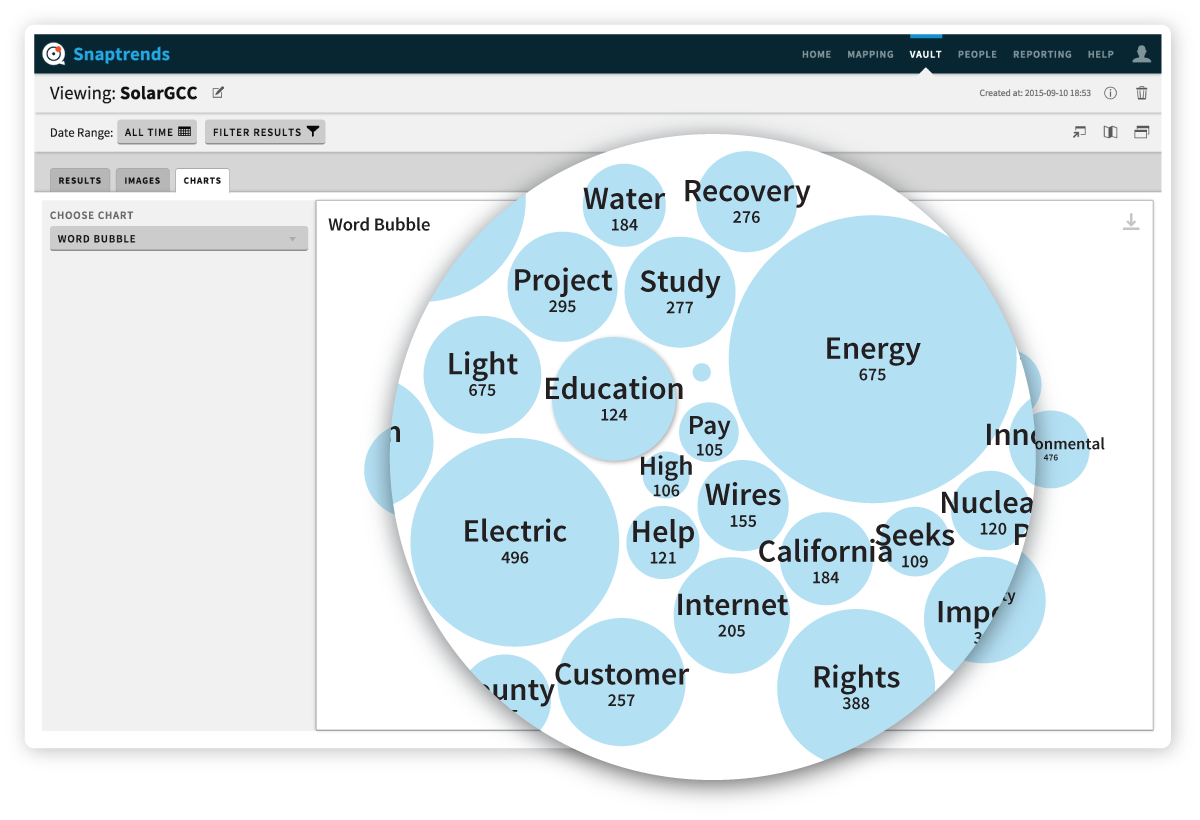Open the FILTER RESULTS dropdown
This screenshot has width=1200, height=820.
click(264, 131)
